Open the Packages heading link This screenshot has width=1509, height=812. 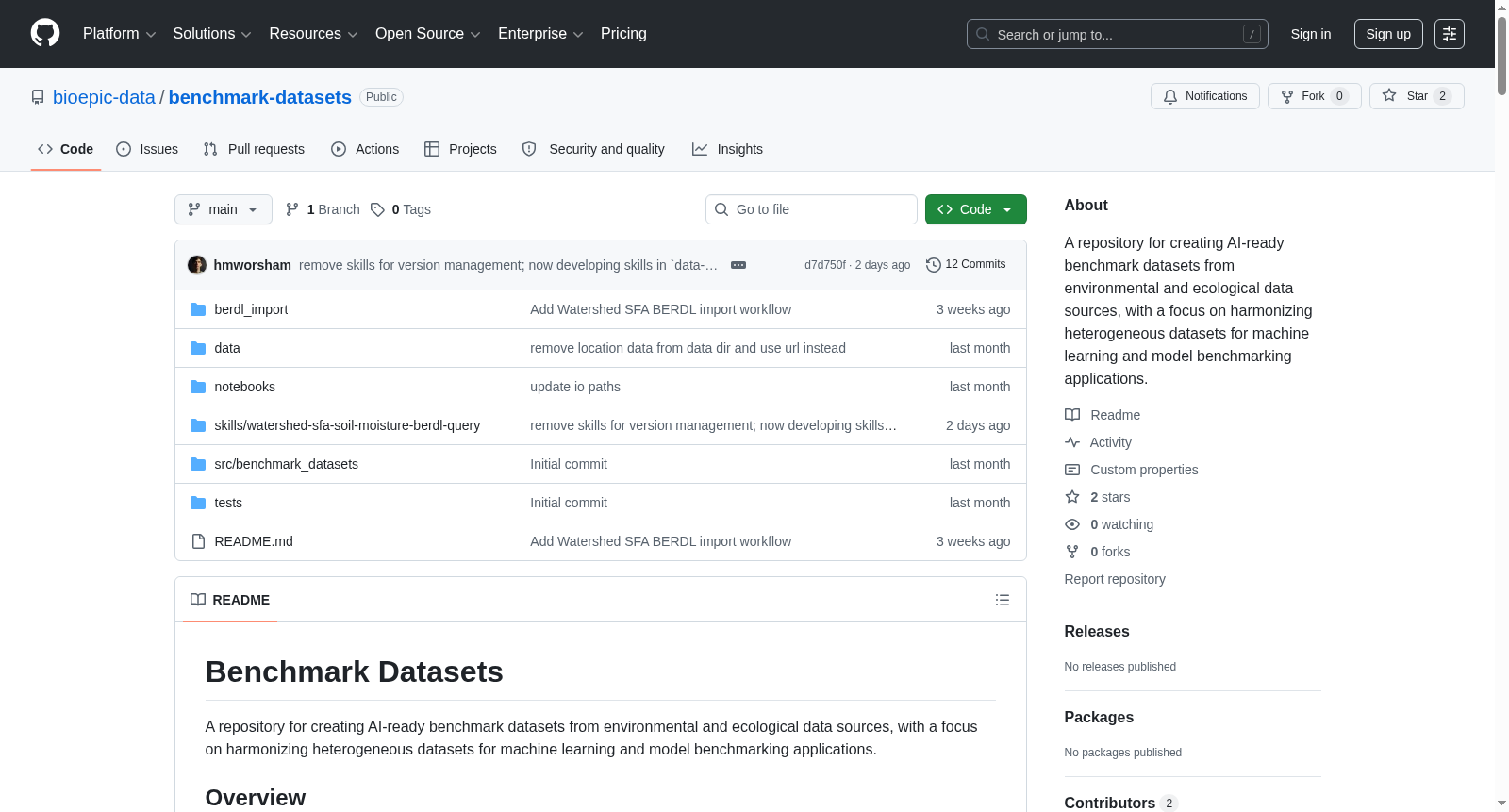coord(1099,718)
